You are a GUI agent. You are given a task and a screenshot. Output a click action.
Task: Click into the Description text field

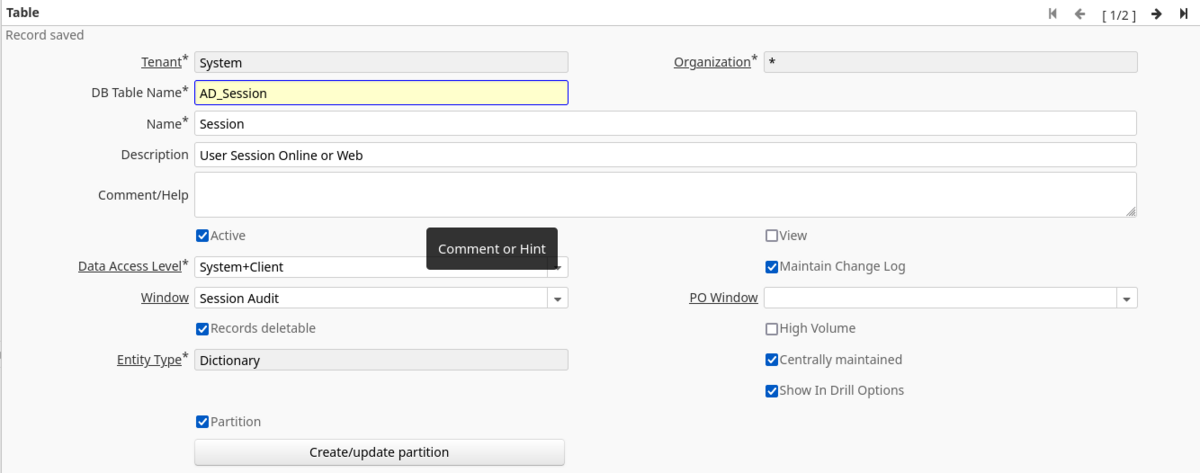point(665,155)
